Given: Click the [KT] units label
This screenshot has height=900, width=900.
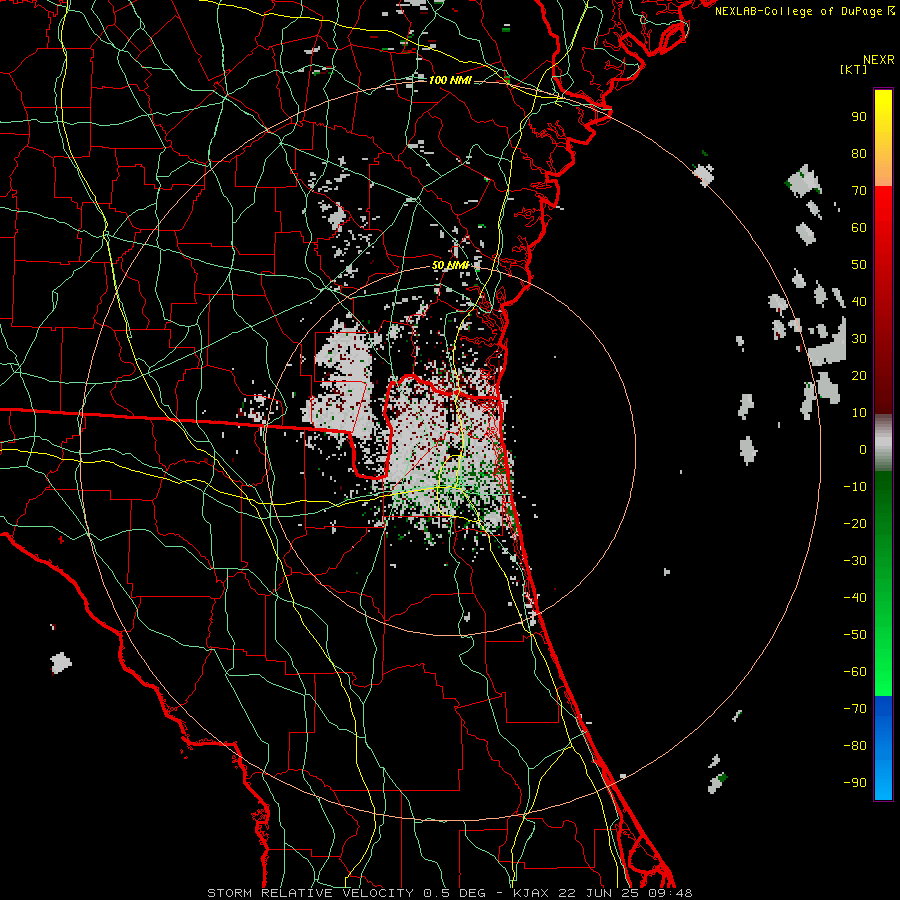Looking at the screenshot, I should click(x=853, y=69).
